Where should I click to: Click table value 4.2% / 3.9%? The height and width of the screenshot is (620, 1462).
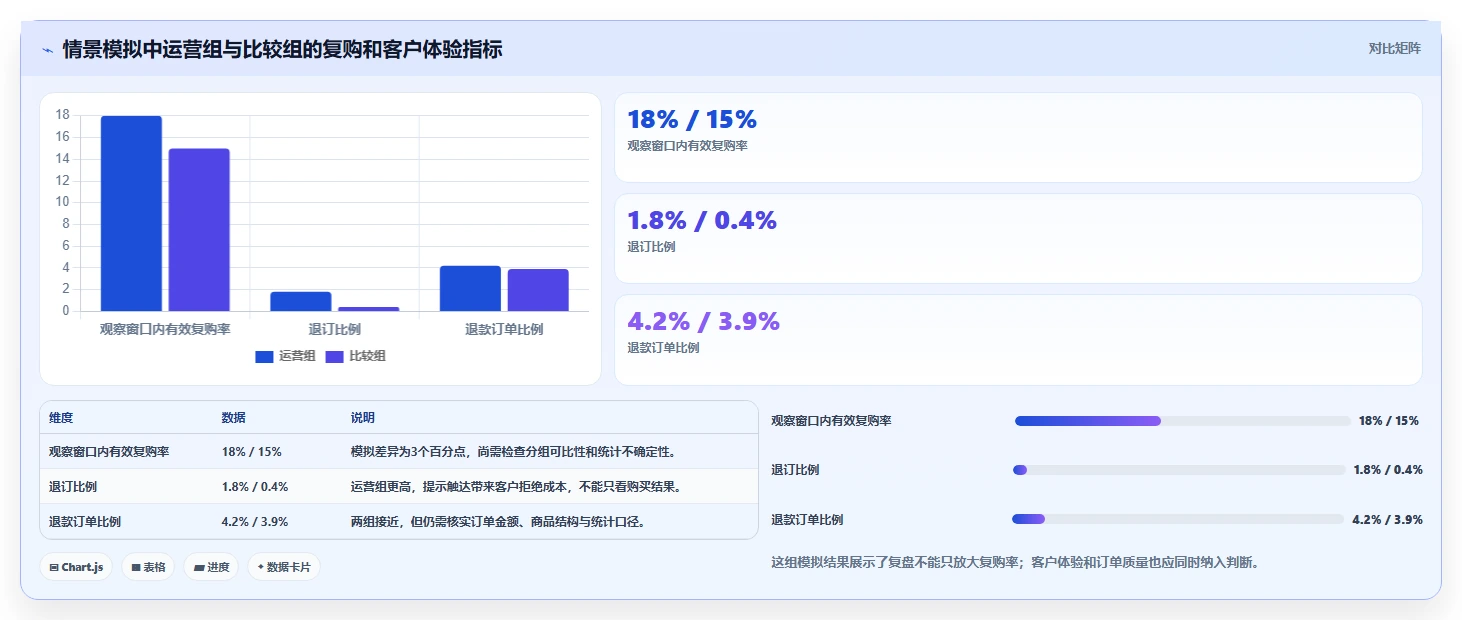click(255, 522)
